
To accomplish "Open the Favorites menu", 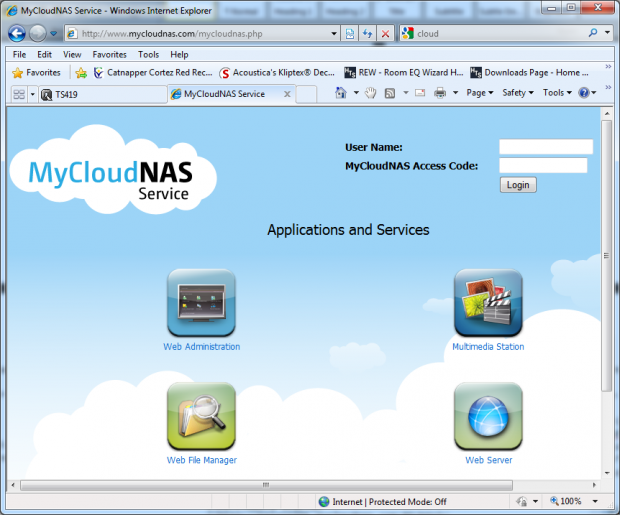I will (110, 55).
